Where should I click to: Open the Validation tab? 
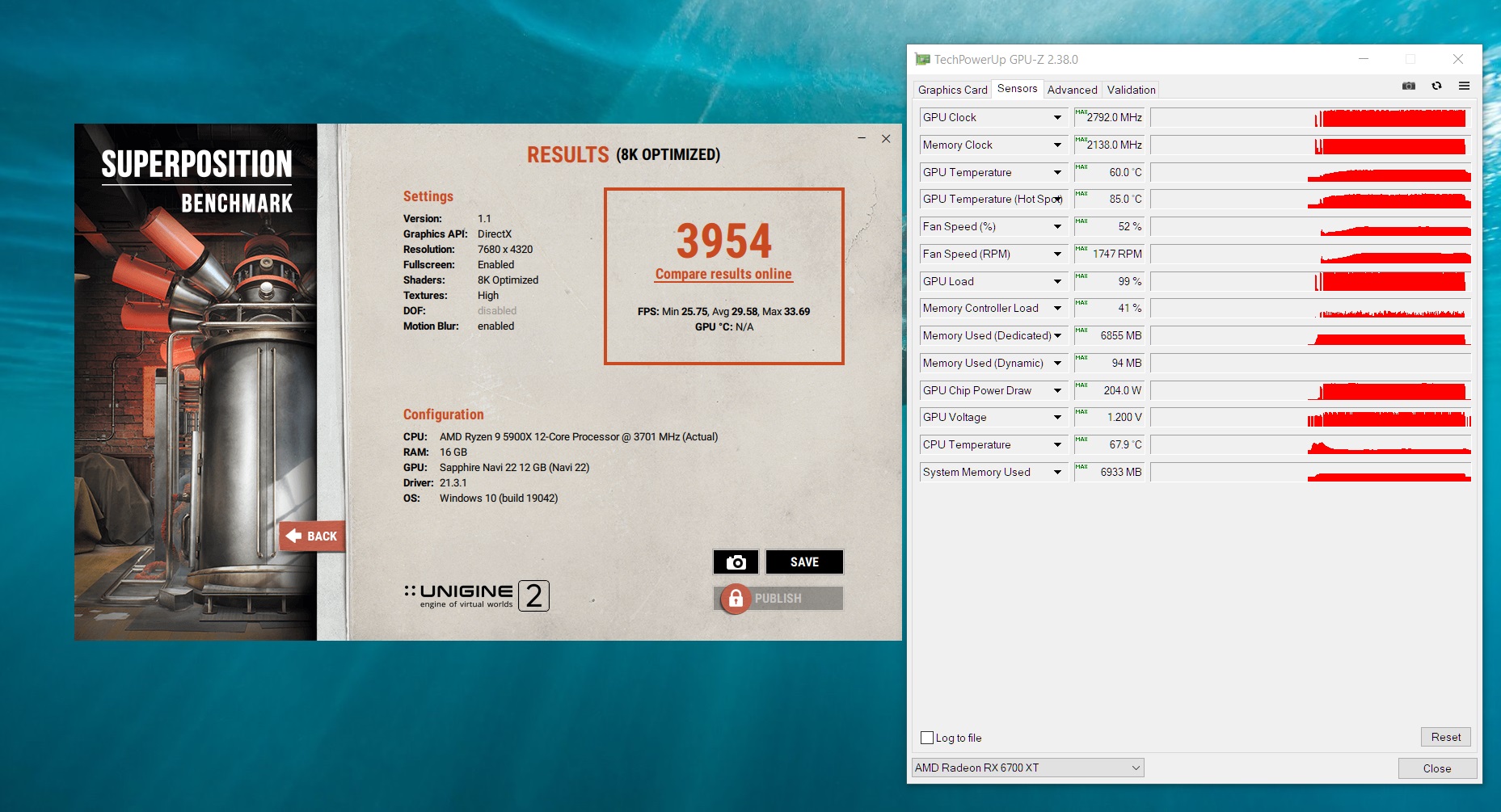[x=1131, y=90]
